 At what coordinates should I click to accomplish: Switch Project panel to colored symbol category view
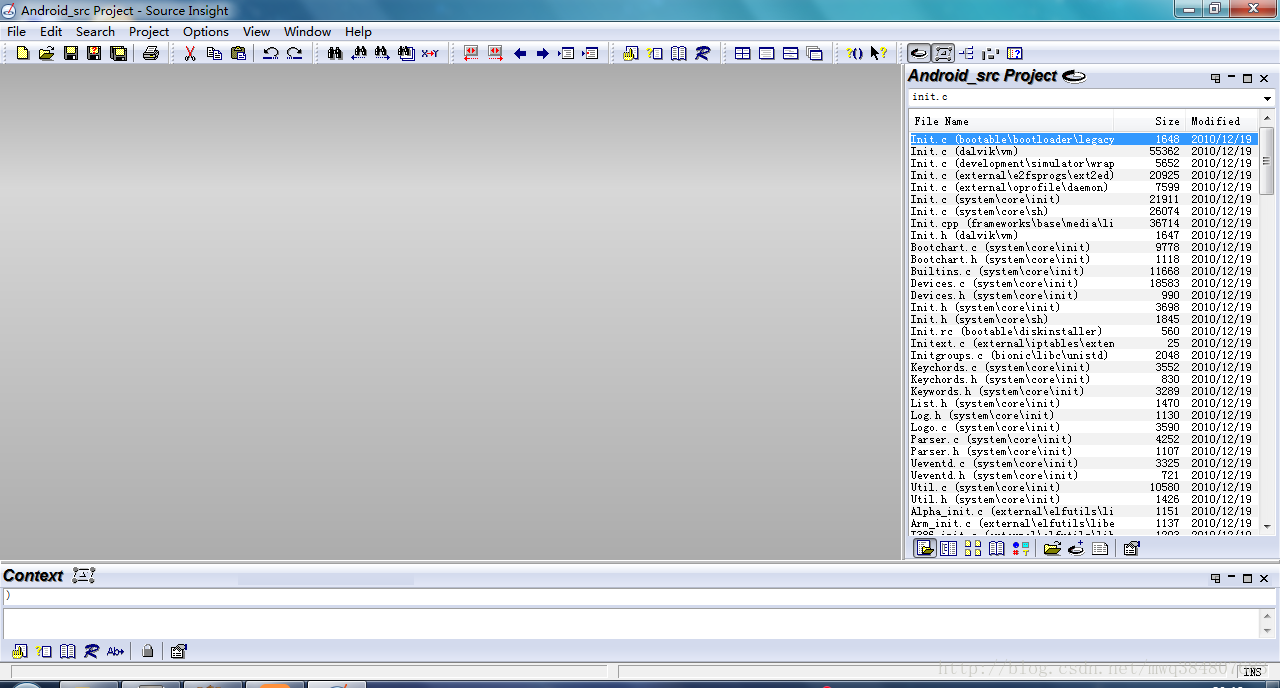pos(1020,548)
